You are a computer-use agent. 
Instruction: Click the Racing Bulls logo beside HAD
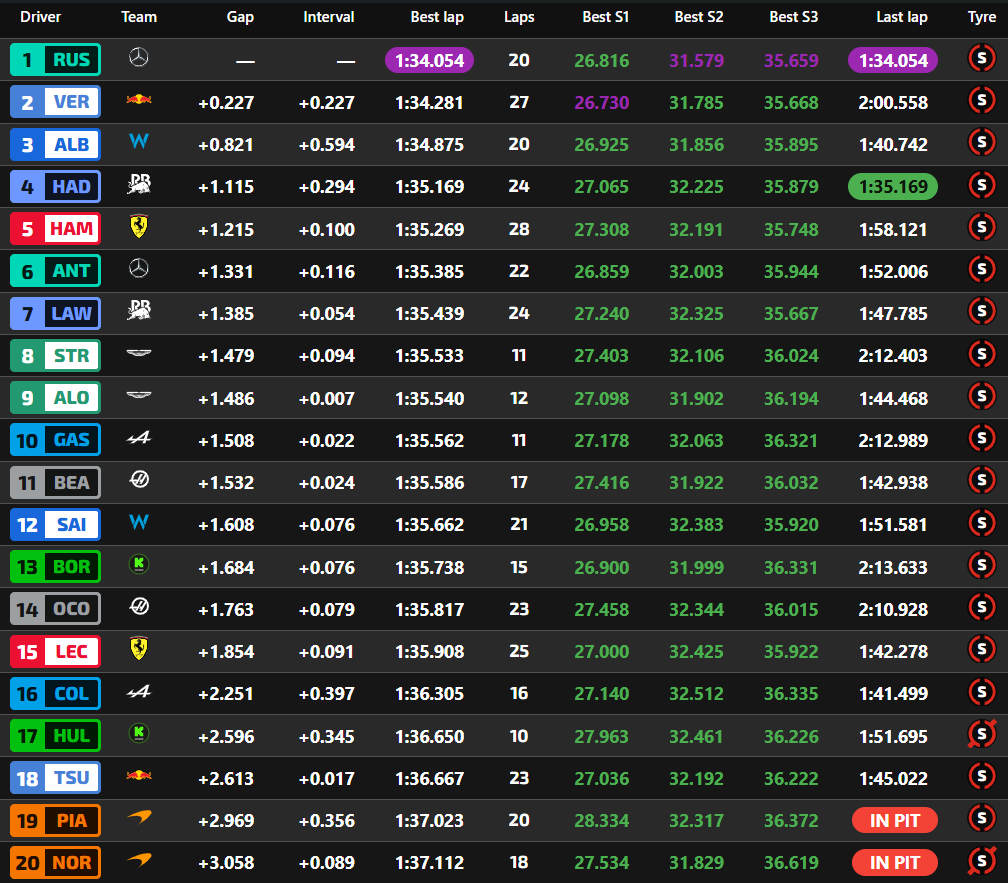pyautogui.click(x=139, y=185)
